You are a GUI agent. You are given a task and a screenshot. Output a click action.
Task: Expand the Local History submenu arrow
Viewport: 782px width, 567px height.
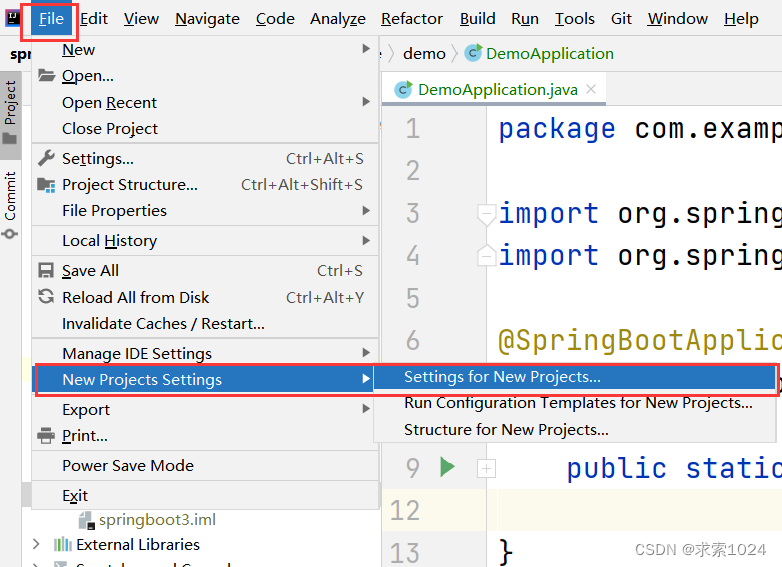(366, 240)
